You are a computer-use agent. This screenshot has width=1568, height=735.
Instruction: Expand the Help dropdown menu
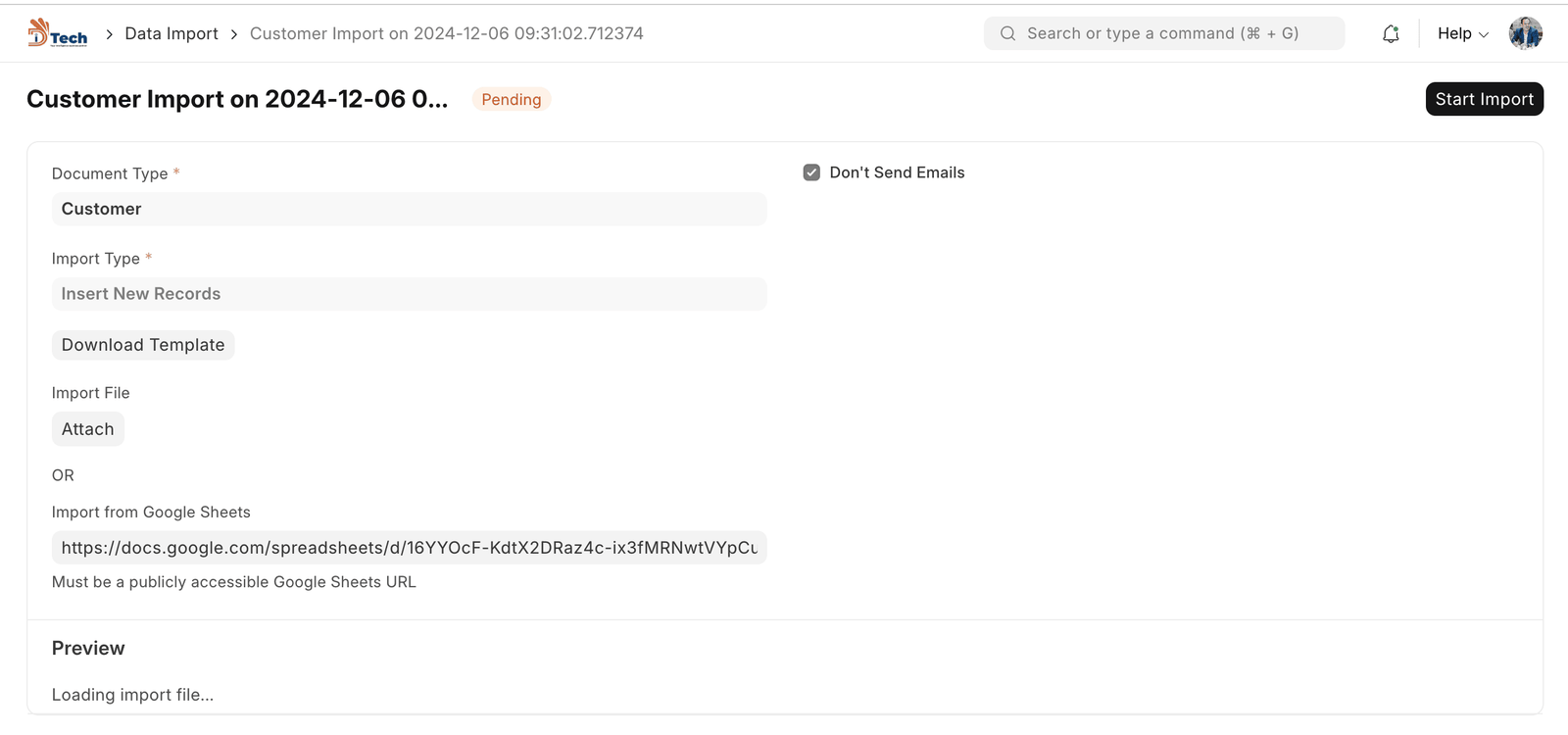(x=1462, y=33)
